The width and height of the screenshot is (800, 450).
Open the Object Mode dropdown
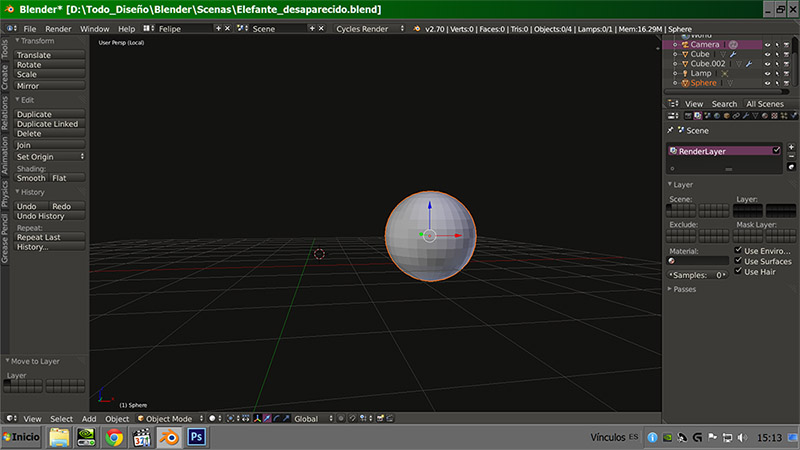pyautogui.click(x=170, y=418)
